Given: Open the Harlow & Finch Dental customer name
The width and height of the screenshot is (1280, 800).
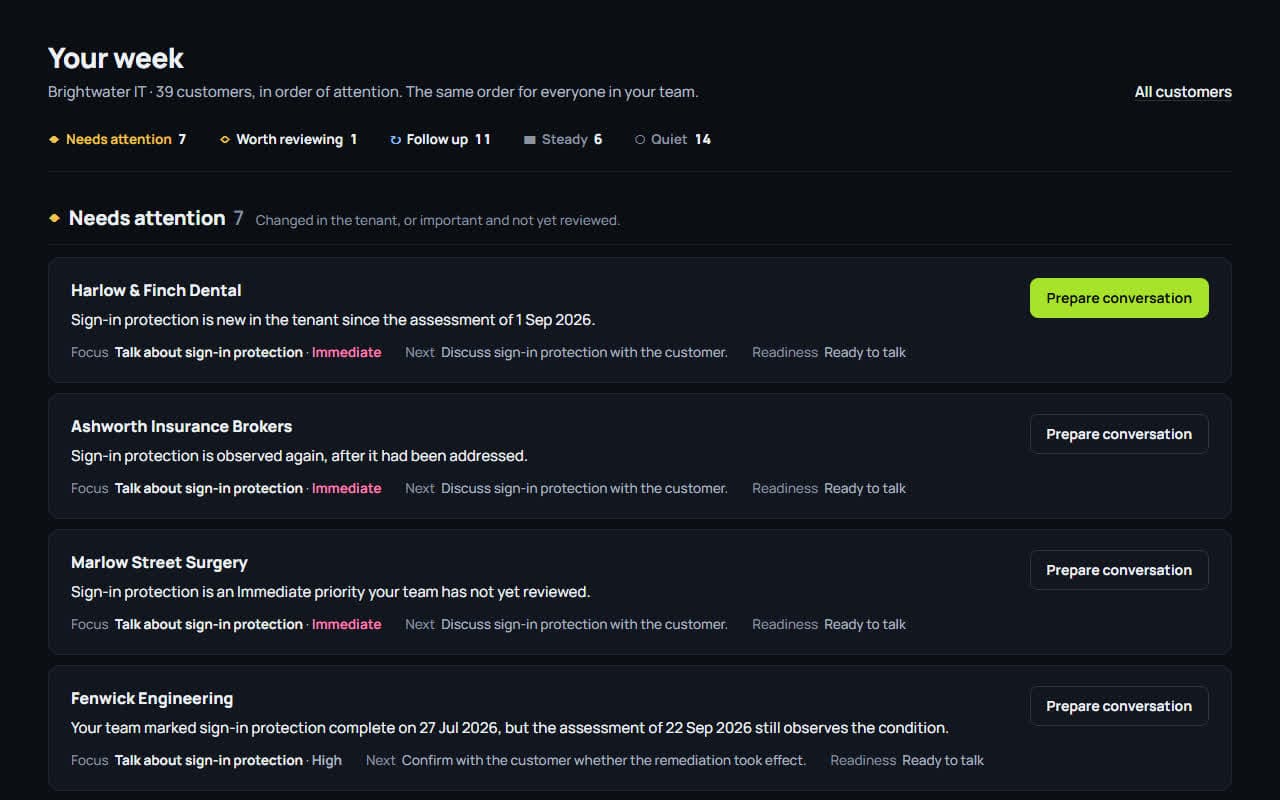Looking at the screenshot, I should coord(156,290).
